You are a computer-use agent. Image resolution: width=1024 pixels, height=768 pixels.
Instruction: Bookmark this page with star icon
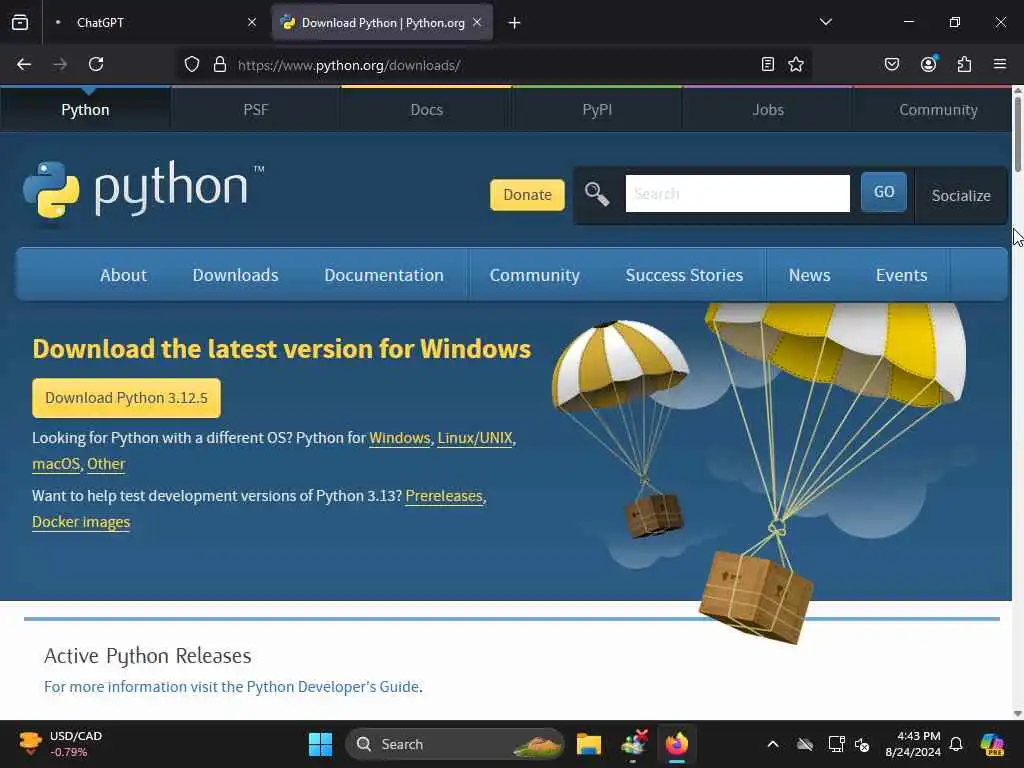795,64
